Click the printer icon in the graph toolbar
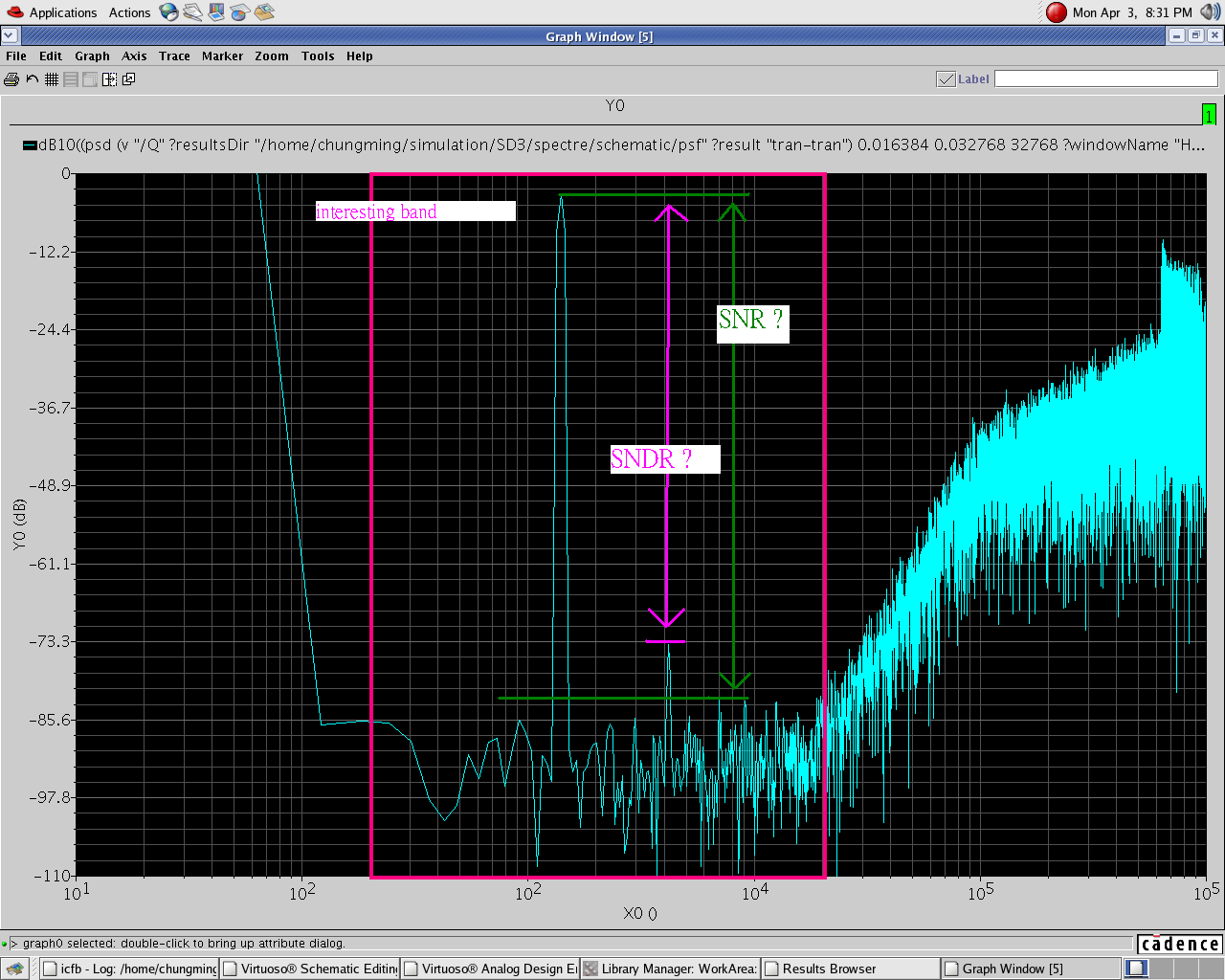Viewport: 1225px width, 980px height. 11,79
